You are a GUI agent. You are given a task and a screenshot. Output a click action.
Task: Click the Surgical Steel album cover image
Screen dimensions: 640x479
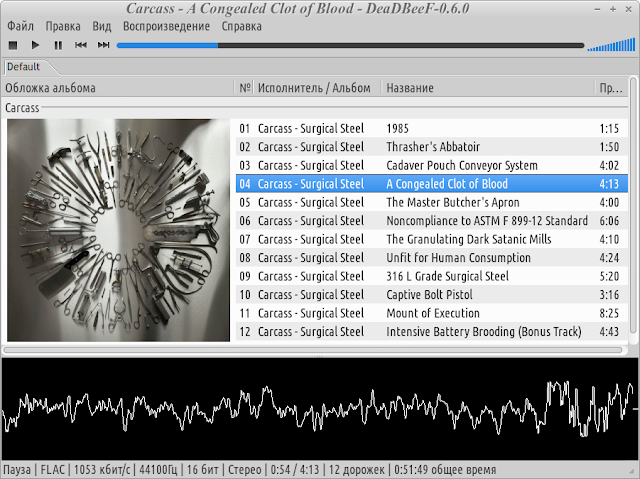tap(118, 230)
